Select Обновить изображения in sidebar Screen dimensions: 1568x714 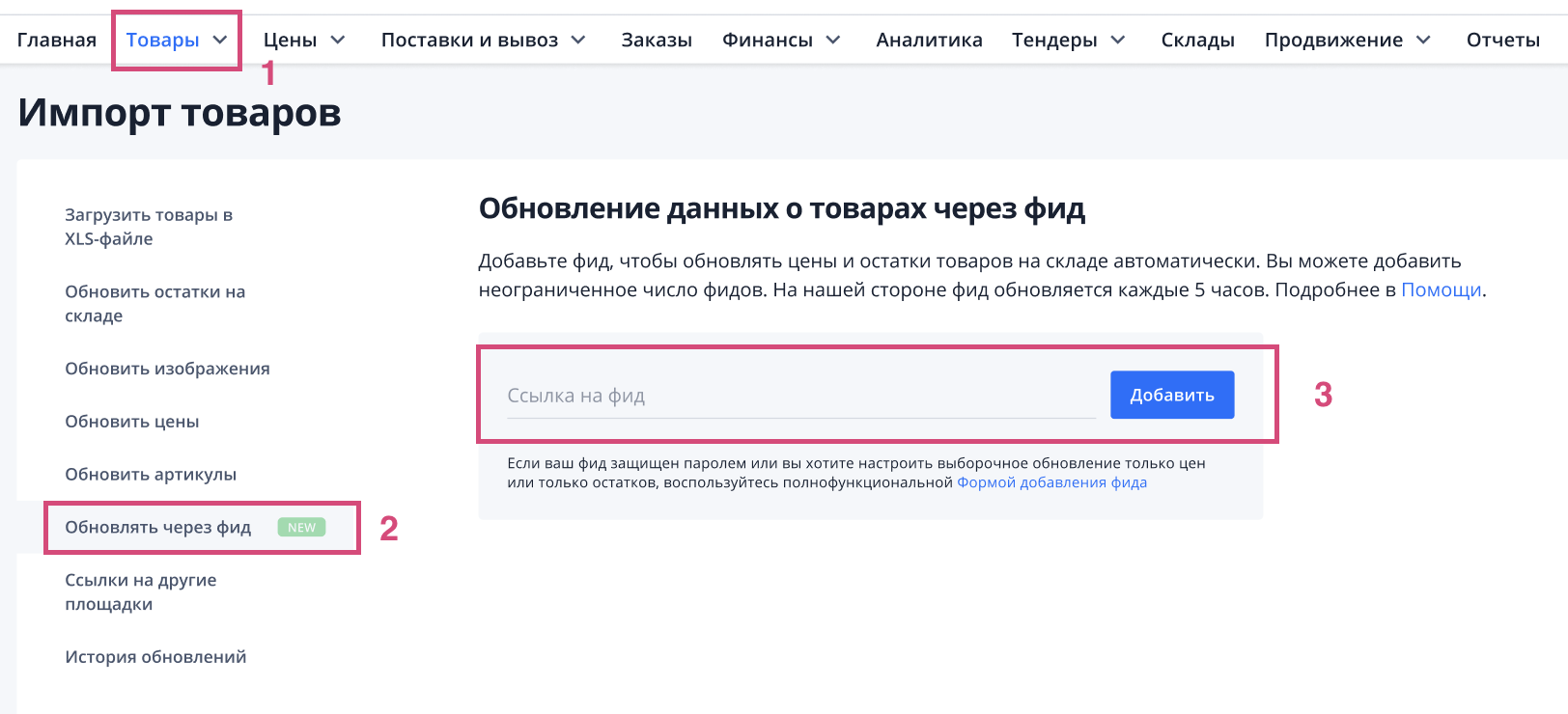point(168,368)
